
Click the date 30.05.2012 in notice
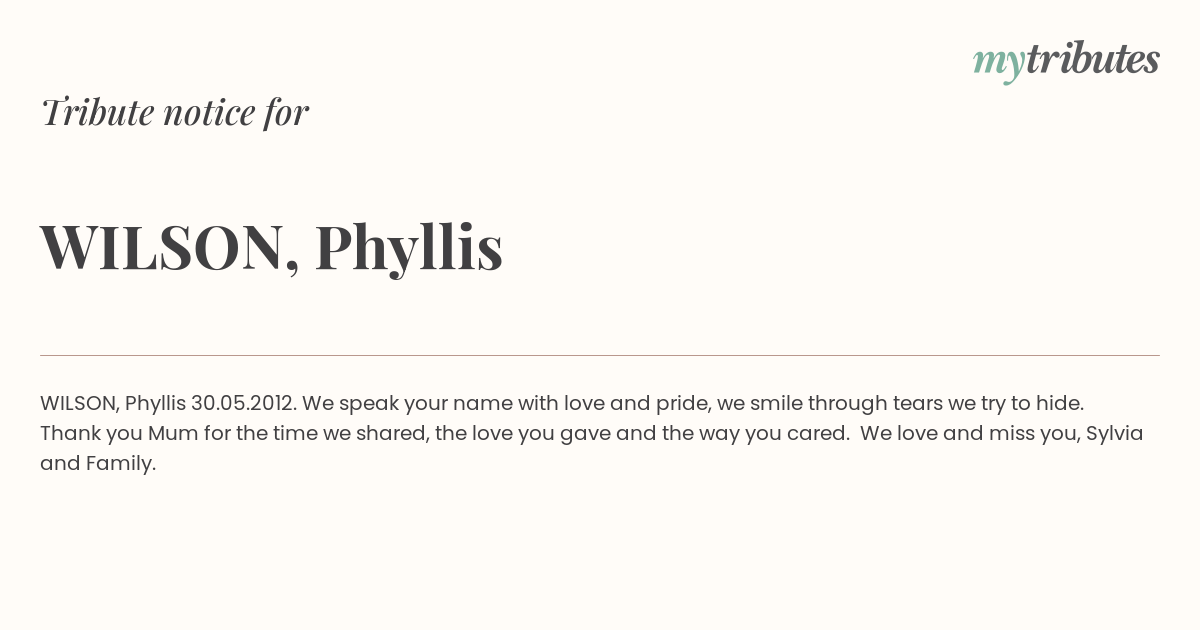pos(243,403)
